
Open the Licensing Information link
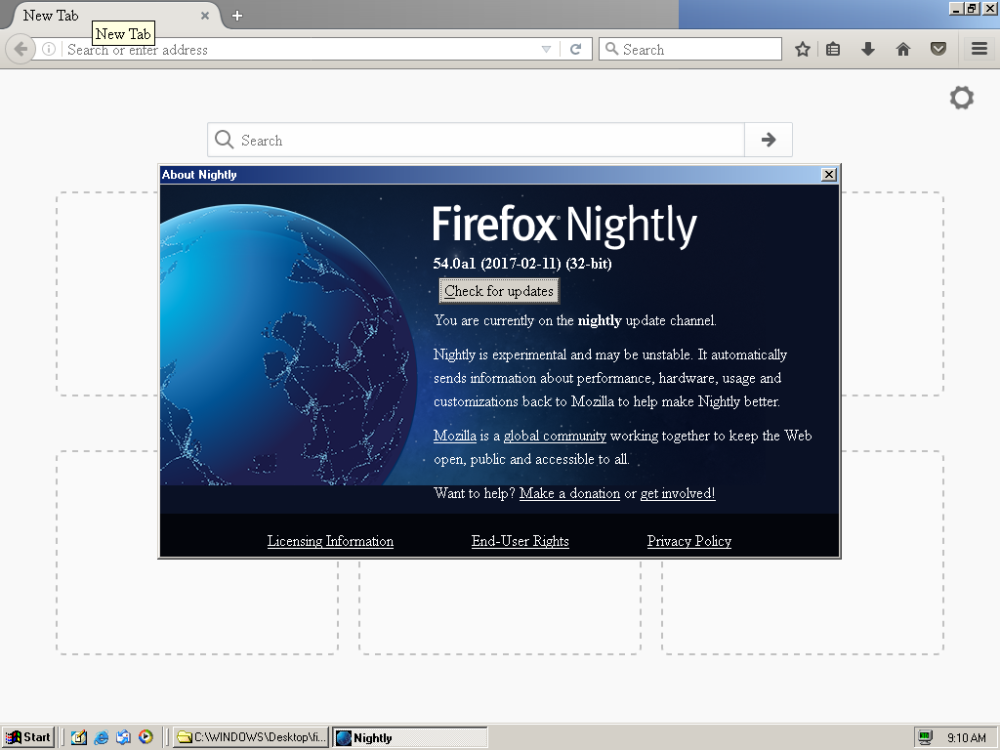330,541
